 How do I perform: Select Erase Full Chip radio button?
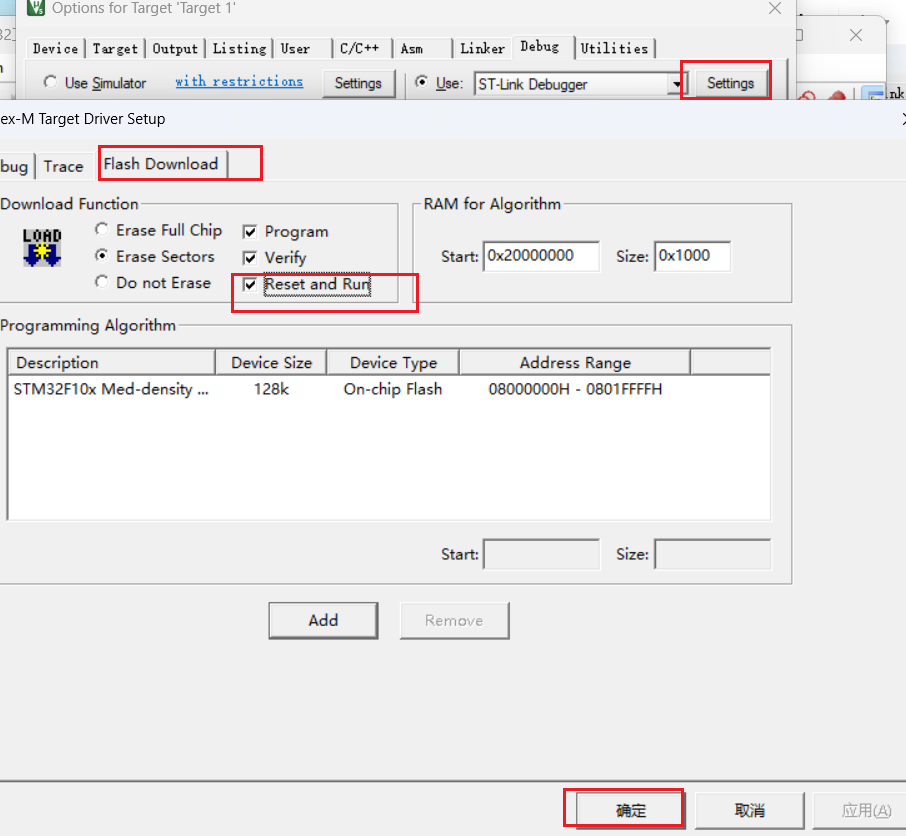click(102, 229)
